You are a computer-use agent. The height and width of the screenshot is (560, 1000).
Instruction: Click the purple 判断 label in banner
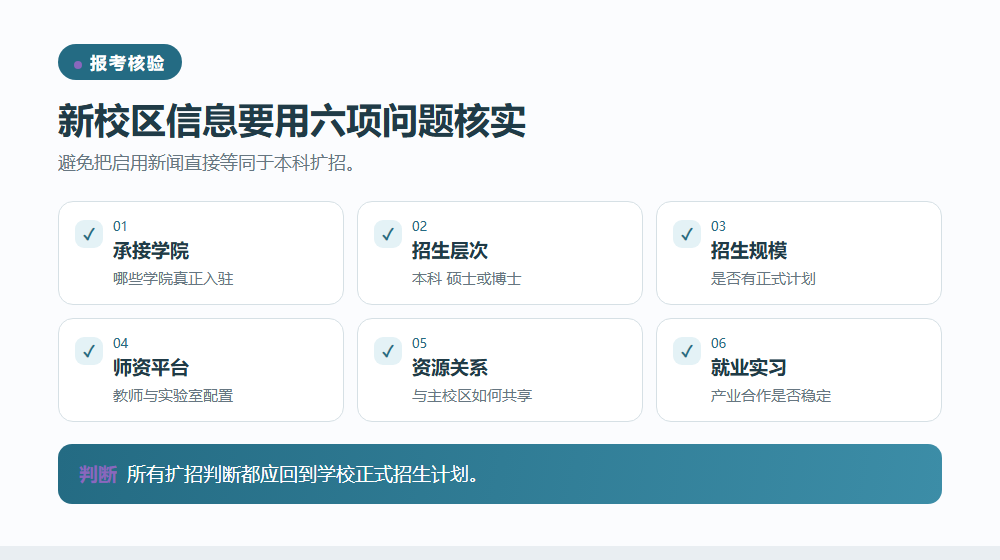(98, 475)
